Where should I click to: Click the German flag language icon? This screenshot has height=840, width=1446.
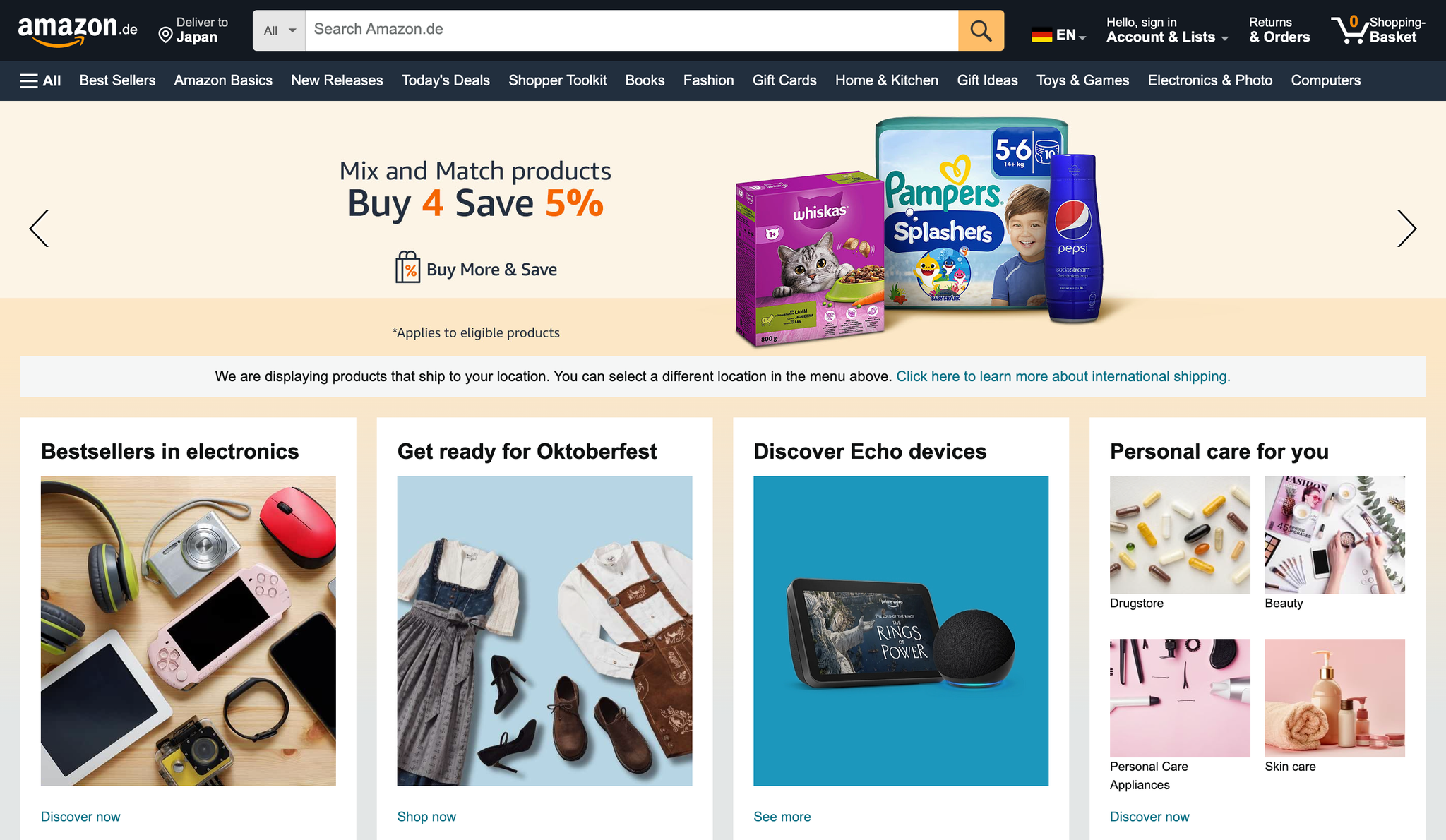coord(1041,35)
